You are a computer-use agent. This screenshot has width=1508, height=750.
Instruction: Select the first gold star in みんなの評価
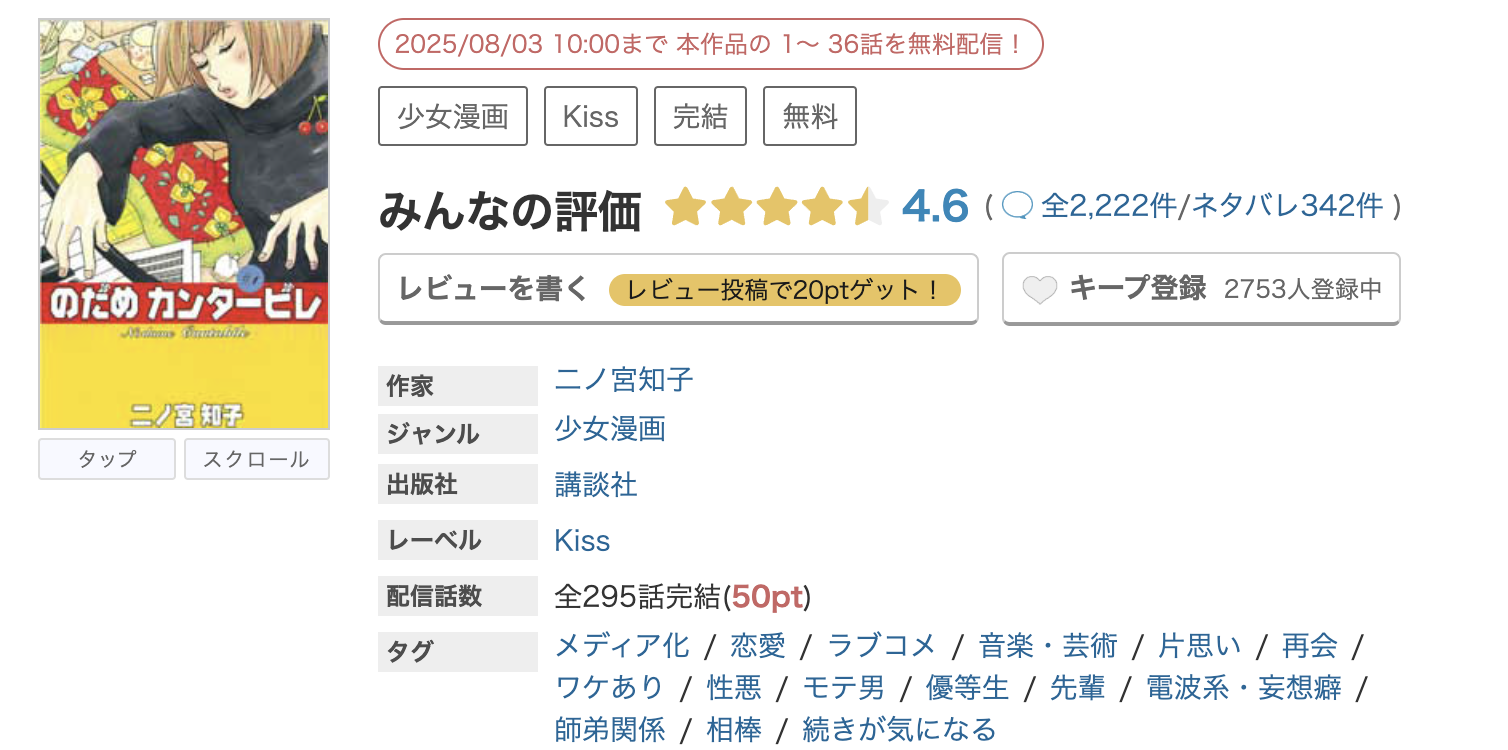pos(686,206)
